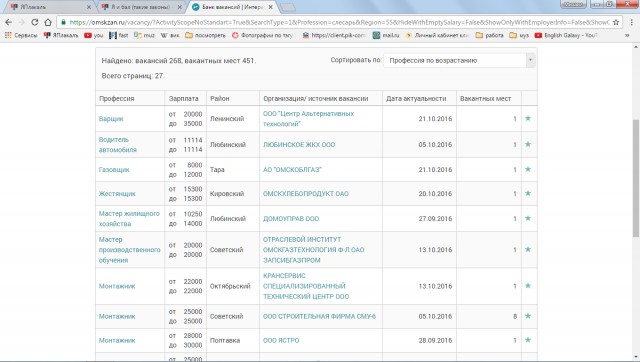Open the English Galaxy YouTube bookmark
640x362 pixels.
tap(566, 36)
